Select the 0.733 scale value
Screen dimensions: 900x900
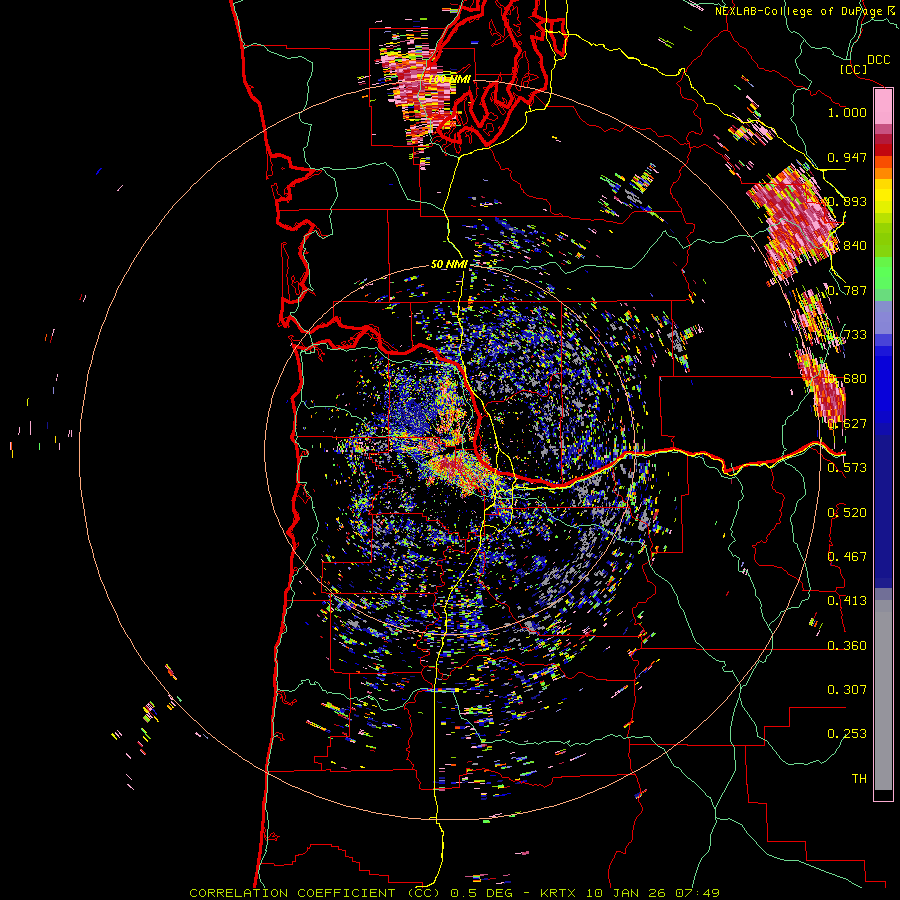[x=847, y=335]
